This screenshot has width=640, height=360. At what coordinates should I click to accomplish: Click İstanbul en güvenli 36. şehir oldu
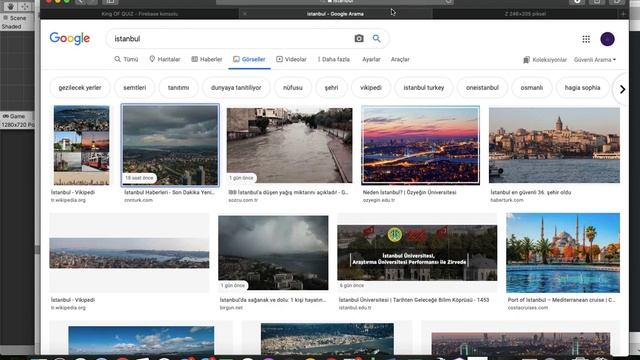point(531,192)
